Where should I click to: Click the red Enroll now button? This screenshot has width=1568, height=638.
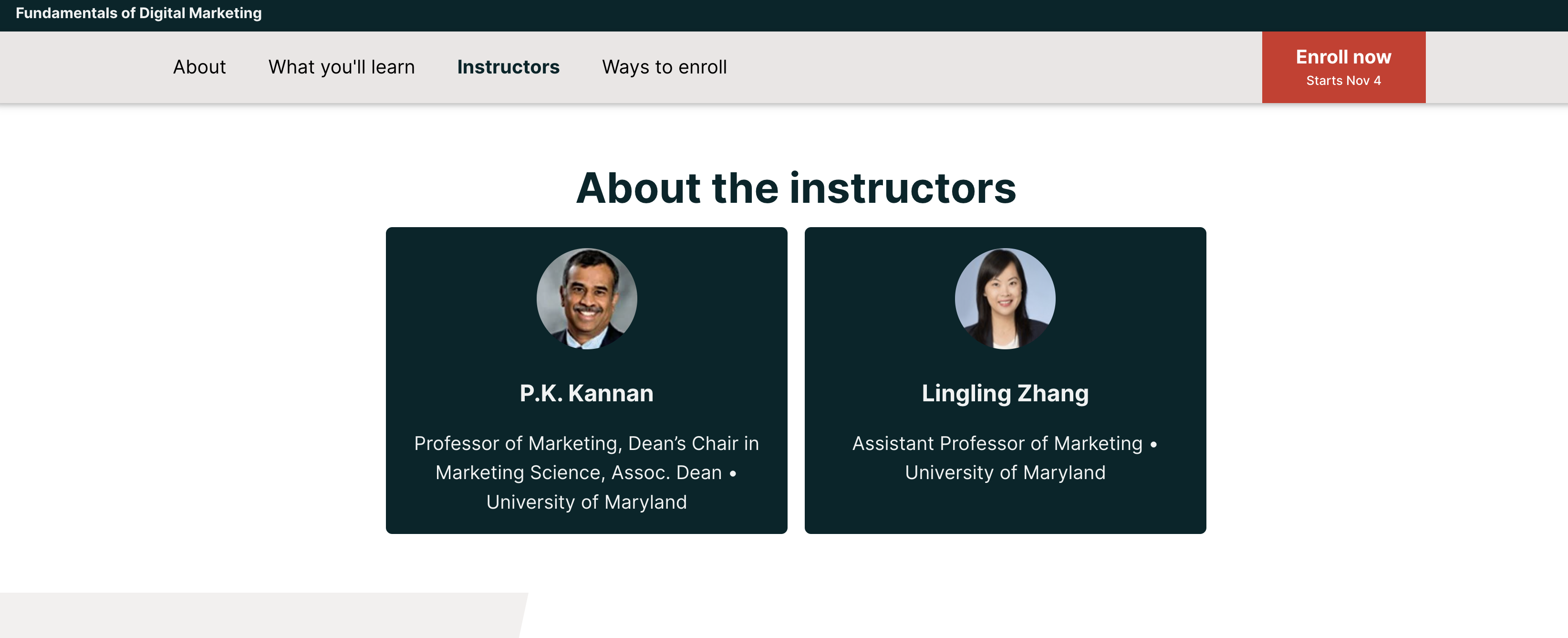pyautogui.click(x=1343, y=57)
